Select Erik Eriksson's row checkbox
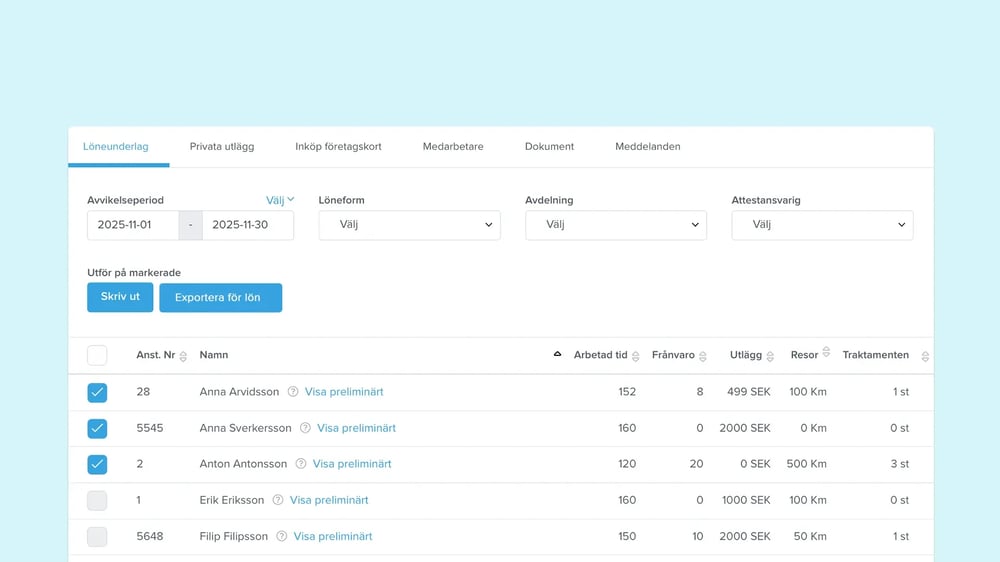Screen dimensions: 1000x562 (97, 501)
